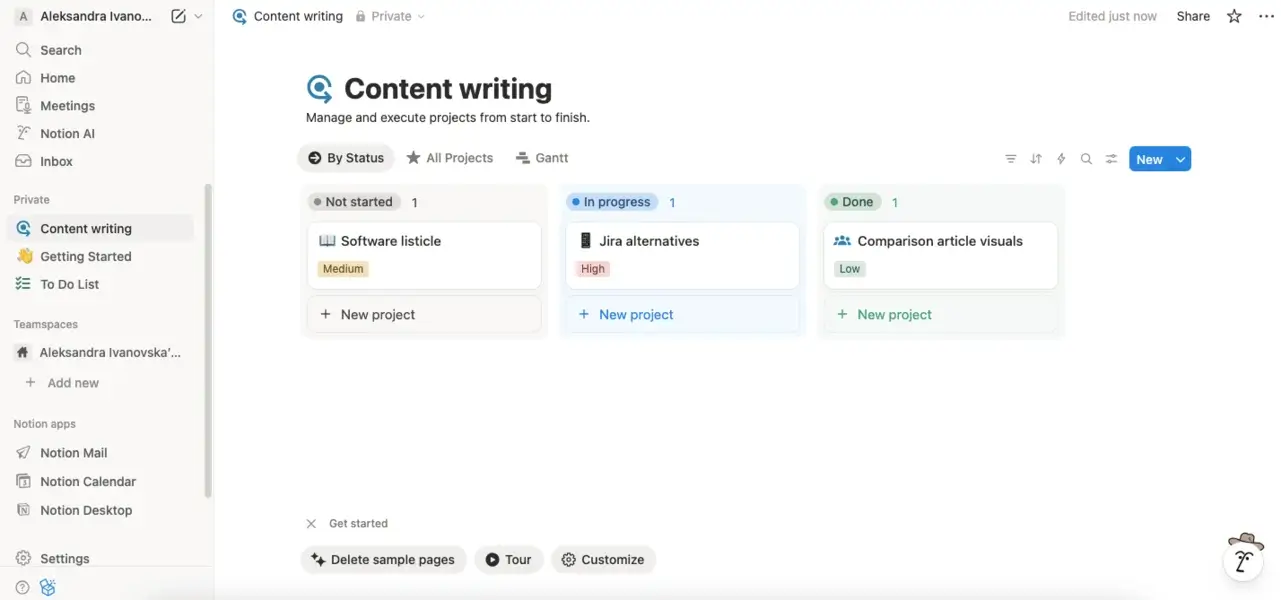Expand the workspace switcher chevron
This screenshot has width=1281, height=600.
coord(198,16)
